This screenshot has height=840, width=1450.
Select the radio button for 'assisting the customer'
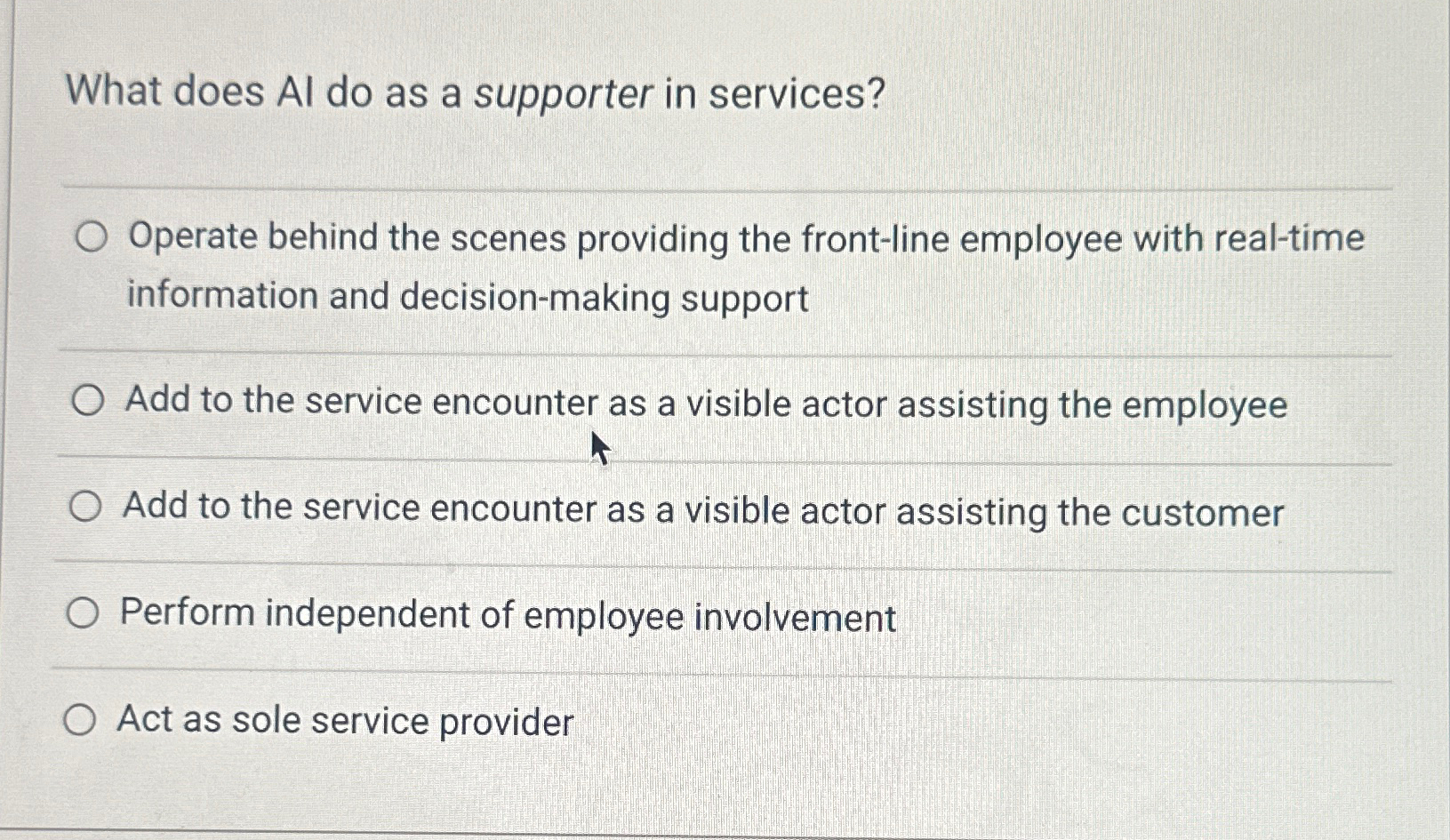(85, 508)
